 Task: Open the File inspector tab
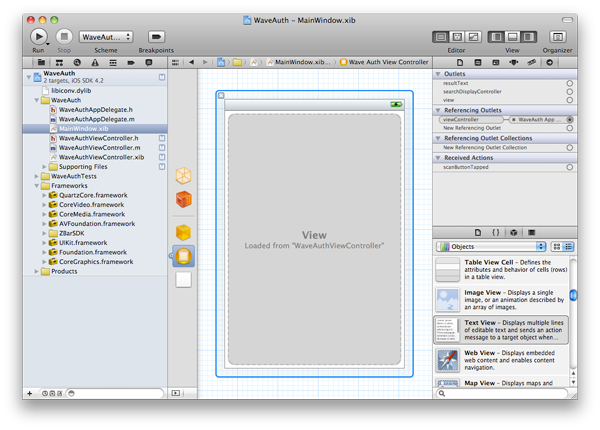[460, 62]
